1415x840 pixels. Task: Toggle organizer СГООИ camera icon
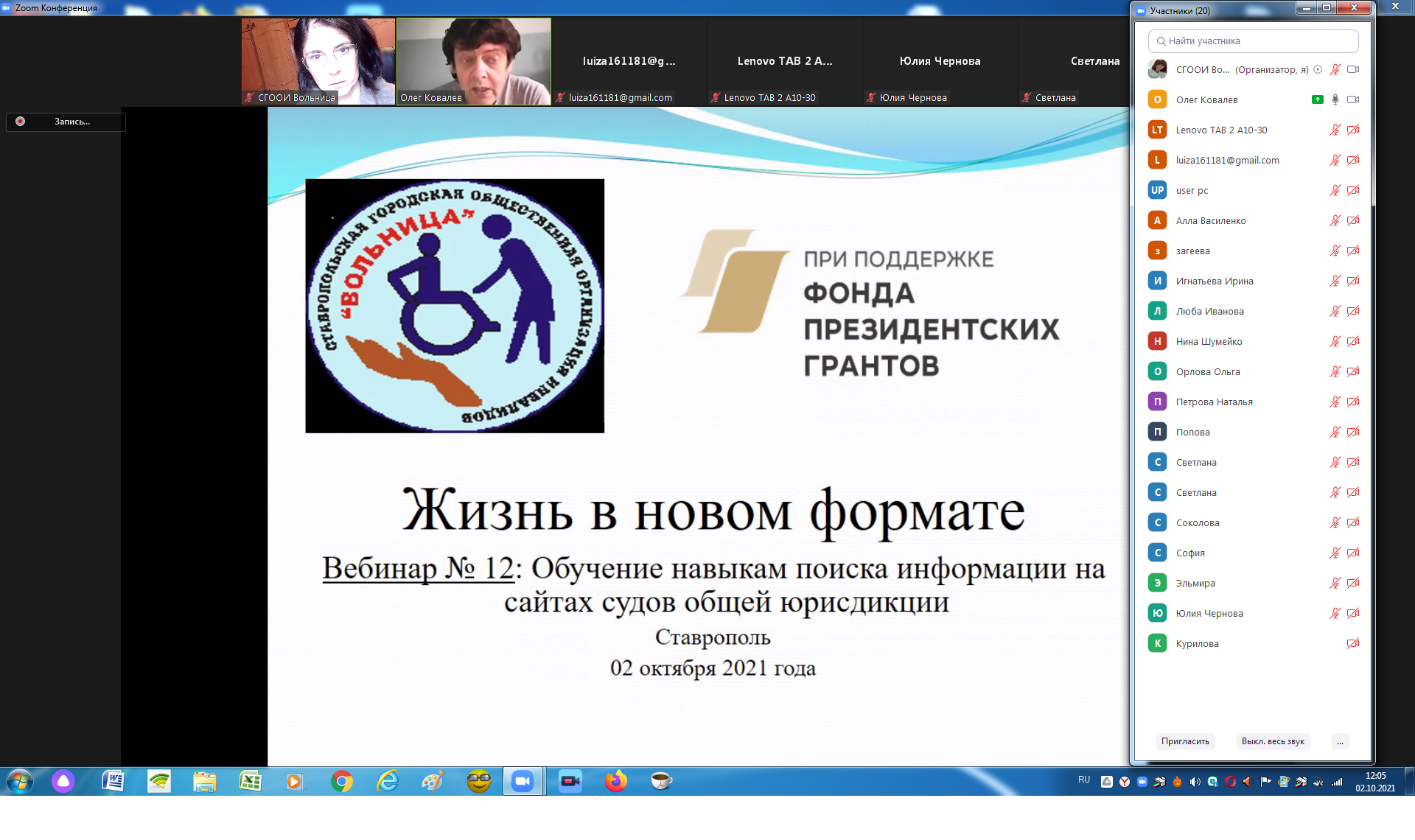(1353, 69)
